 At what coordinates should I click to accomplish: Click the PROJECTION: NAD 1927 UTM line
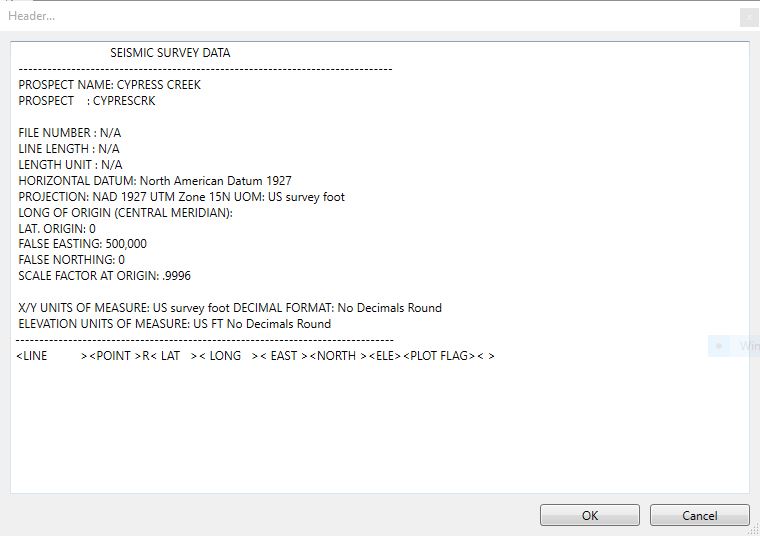click(x=181, y=197)
